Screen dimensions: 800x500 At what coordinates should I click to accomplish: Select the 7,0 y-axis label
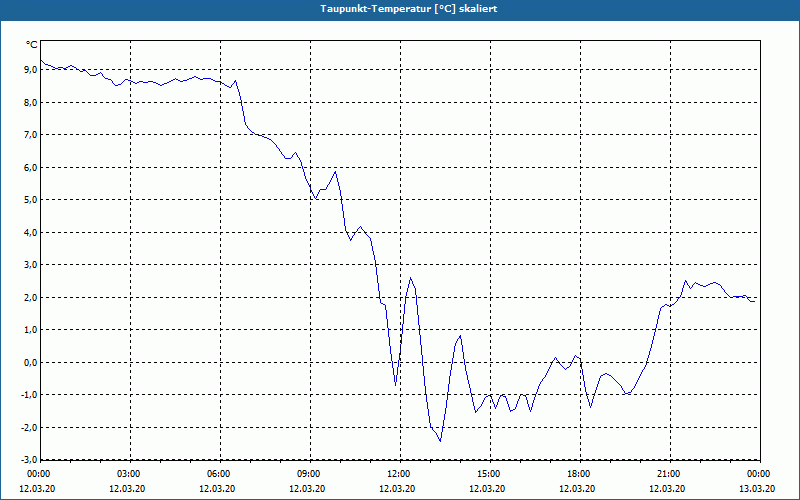click(31, 135)
